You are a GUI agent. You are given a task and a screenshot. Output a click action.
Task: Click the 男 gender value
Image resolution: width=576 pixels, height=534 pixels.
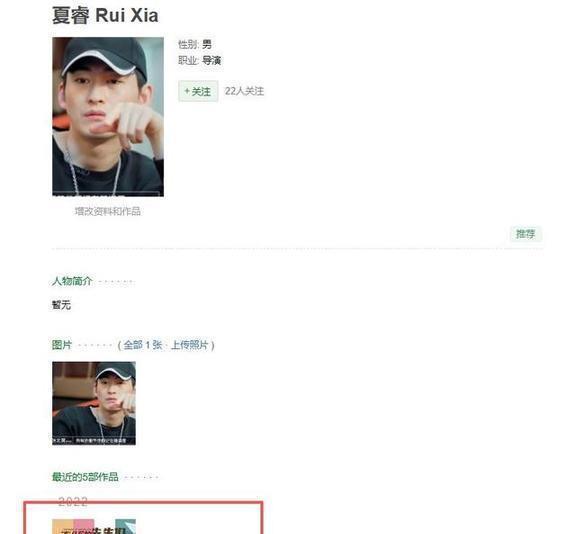click(x=207, y=44)
